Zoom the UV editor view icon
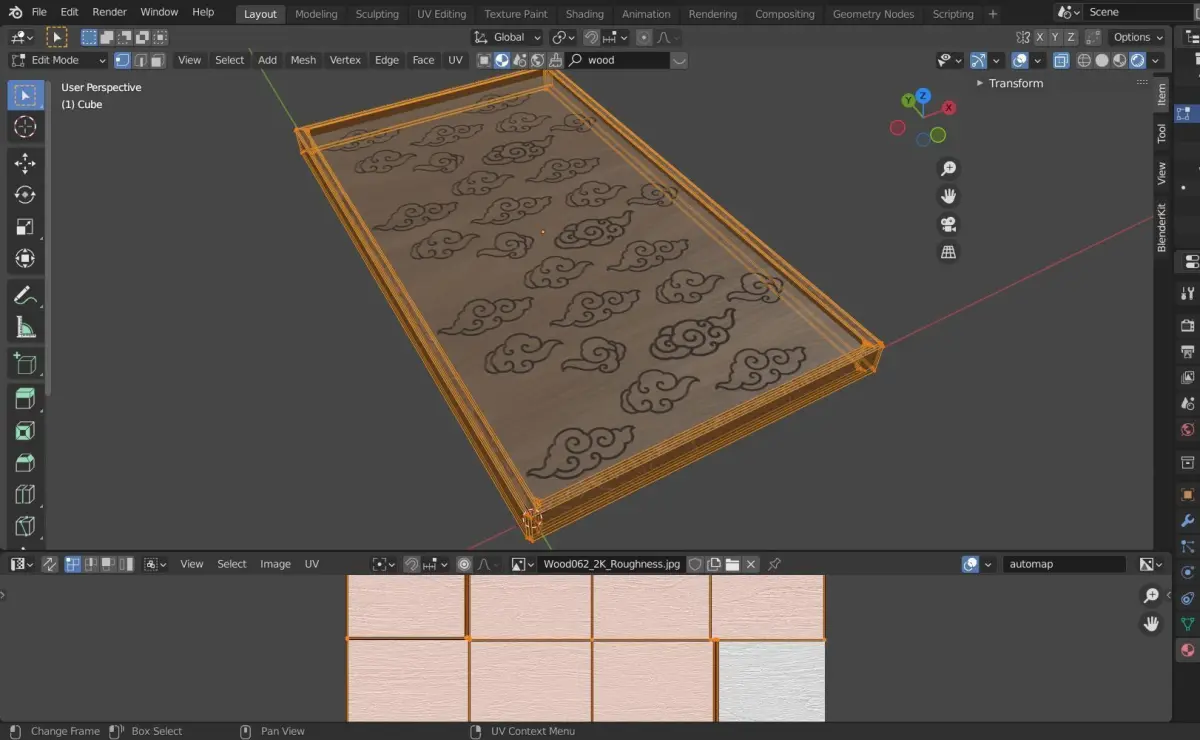The image size is (1200, 740). coord(1151,596)
